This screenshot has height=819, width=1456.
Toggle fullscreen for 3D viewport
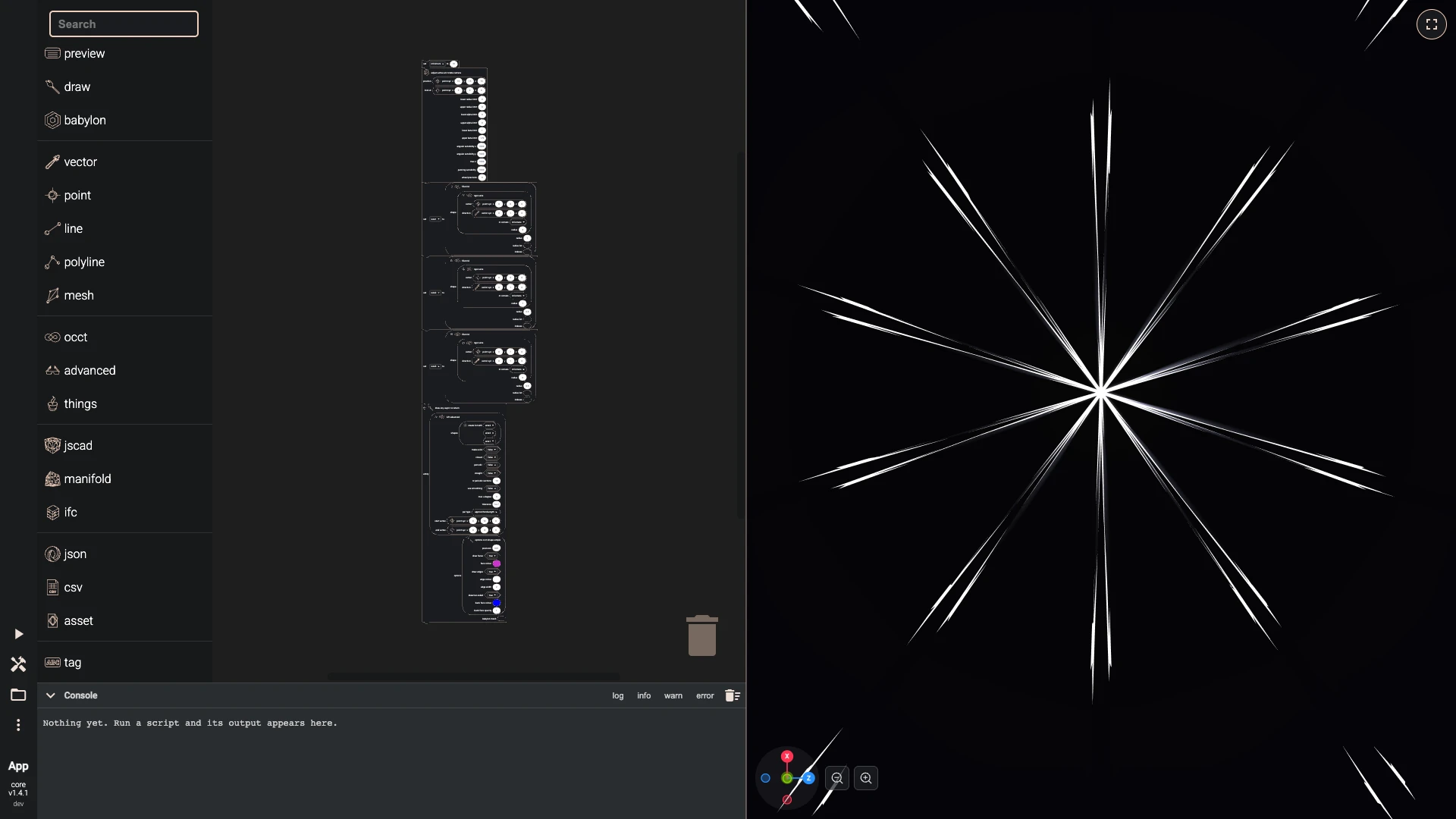click(x=1432, y=24)
